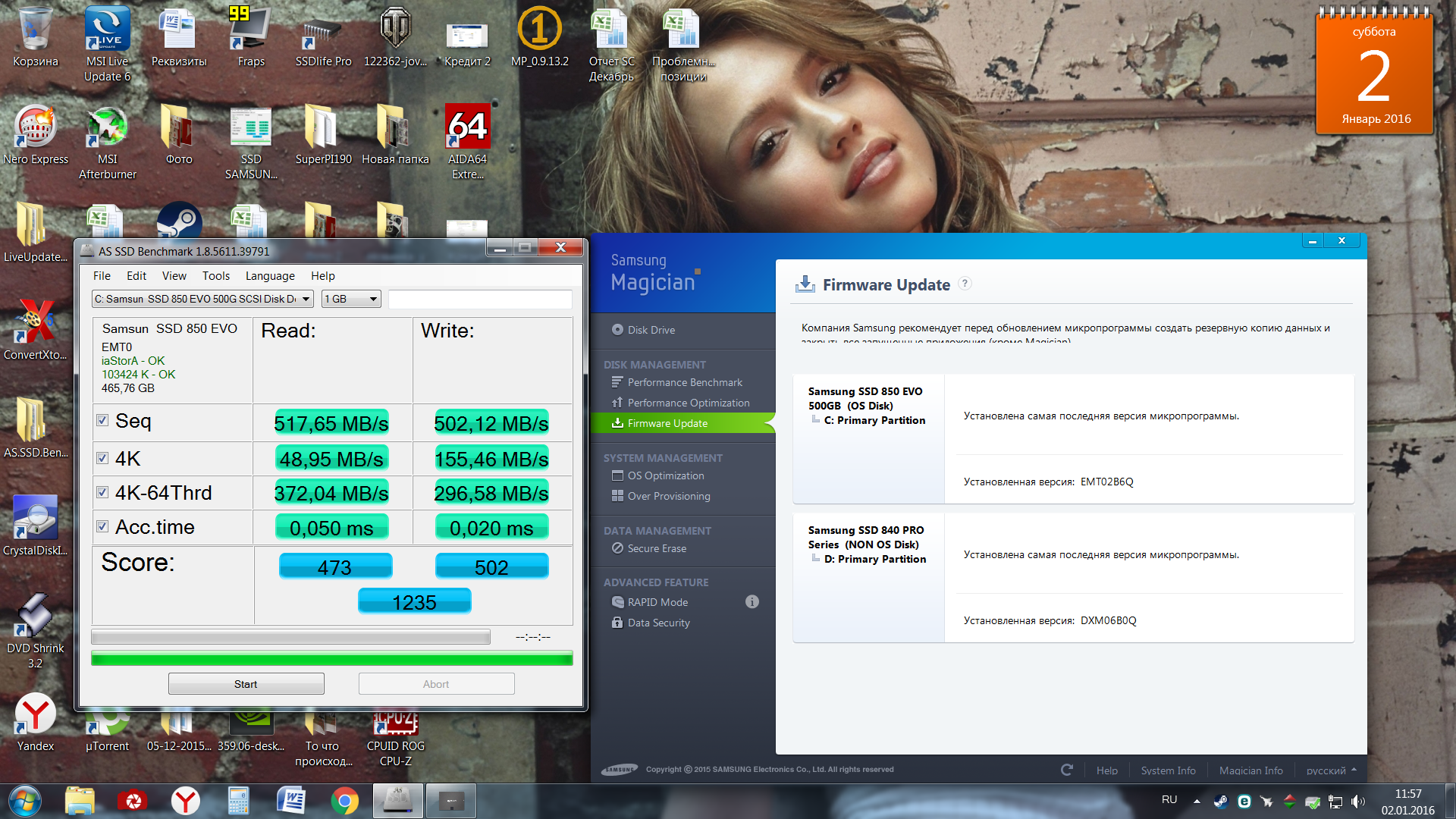The image size is (1456, 819).
Task: Toggle the 4K-64Thrd checkbox
Action: tap(102, 492)
